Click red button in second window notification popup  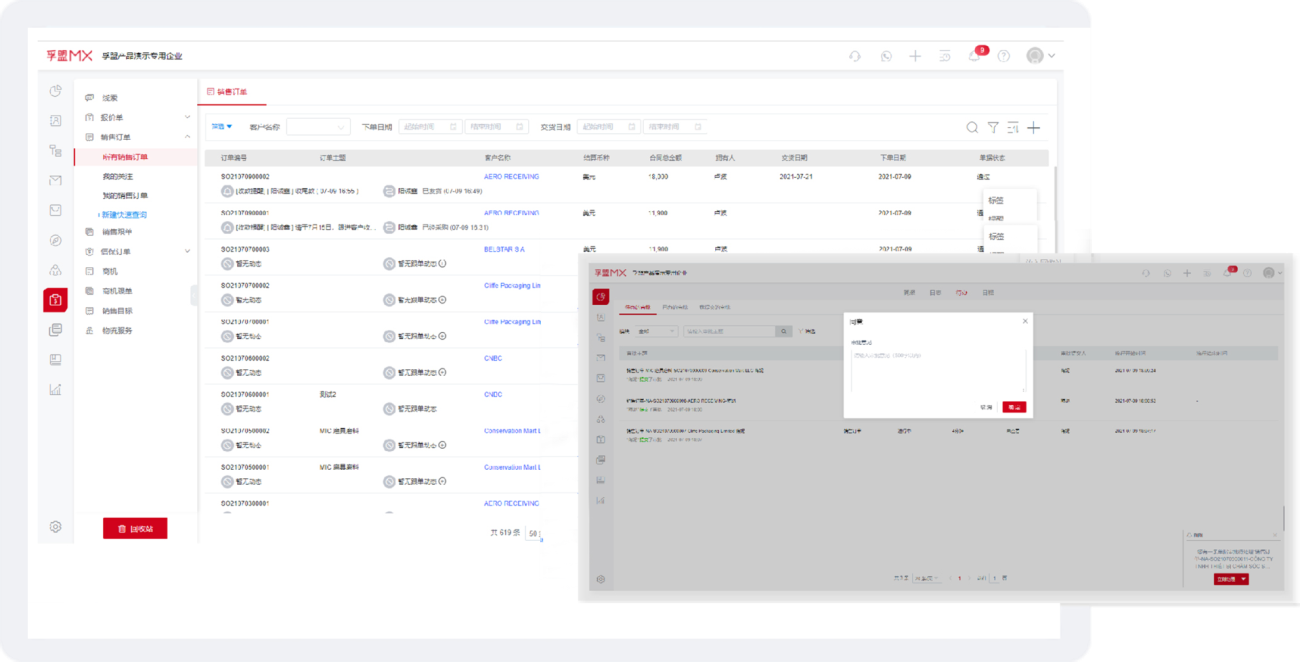1231,579
